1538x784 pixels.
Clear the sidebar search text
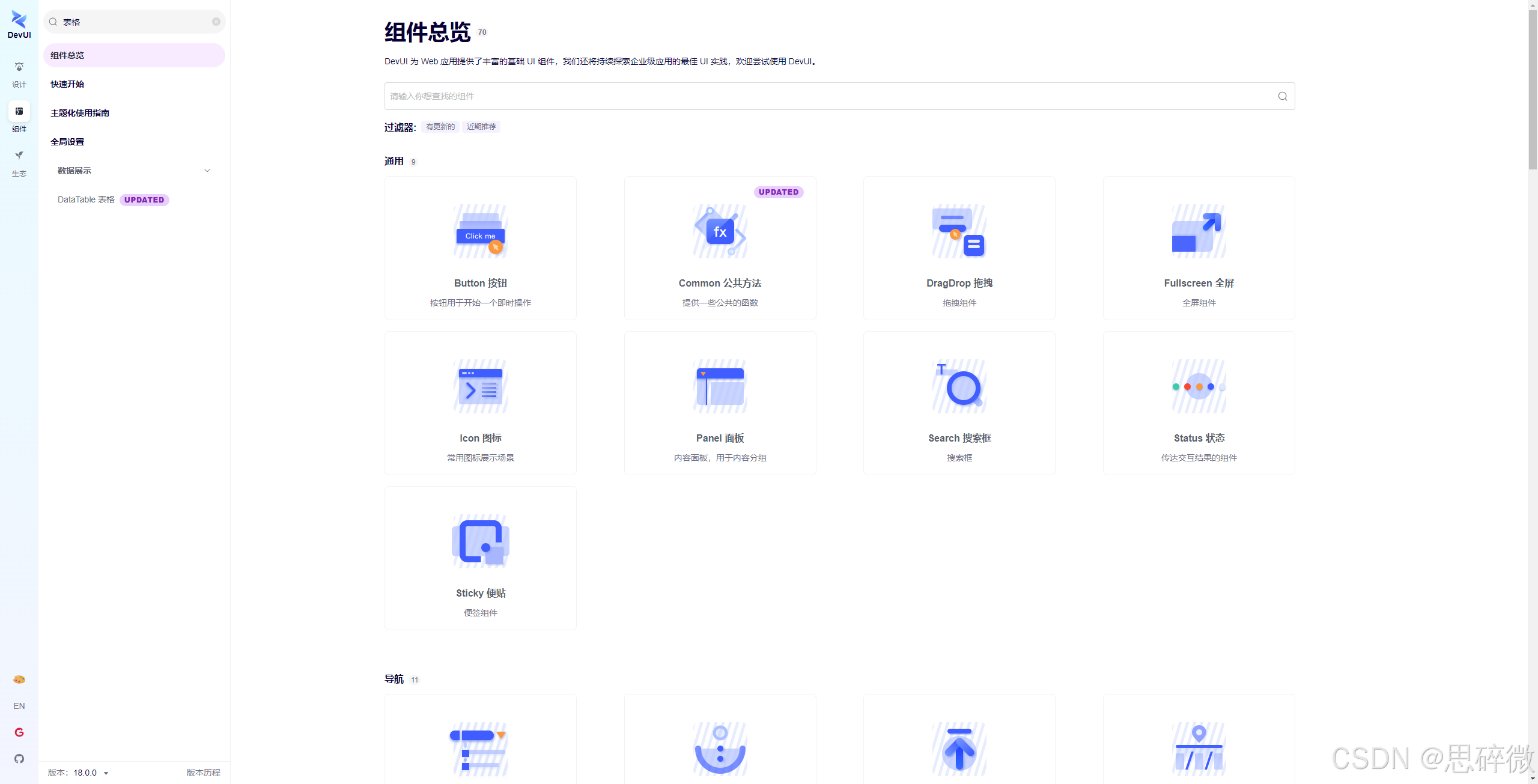pos(216,22)
